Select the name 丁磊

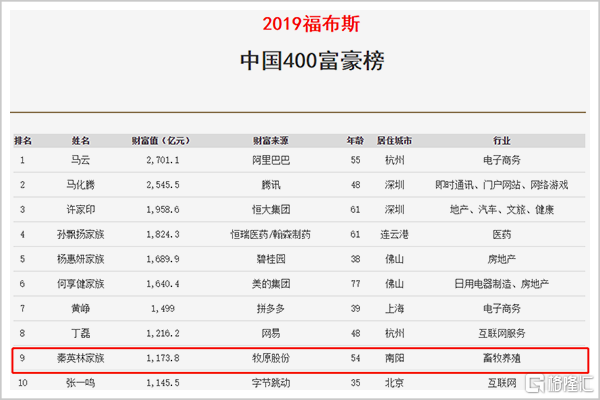[81, 333]
